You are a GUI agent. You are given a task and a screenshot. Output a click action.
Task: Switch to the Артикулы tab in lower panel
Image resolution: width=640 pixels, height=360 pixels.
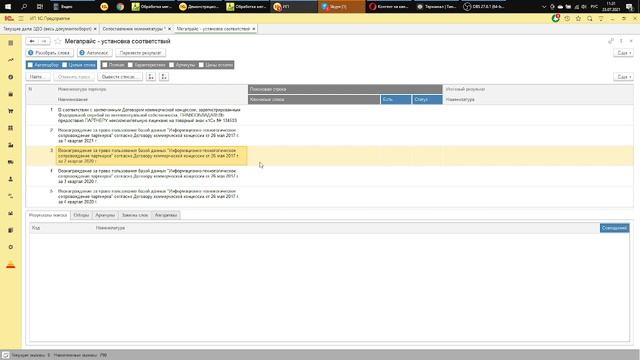point(105,215)
